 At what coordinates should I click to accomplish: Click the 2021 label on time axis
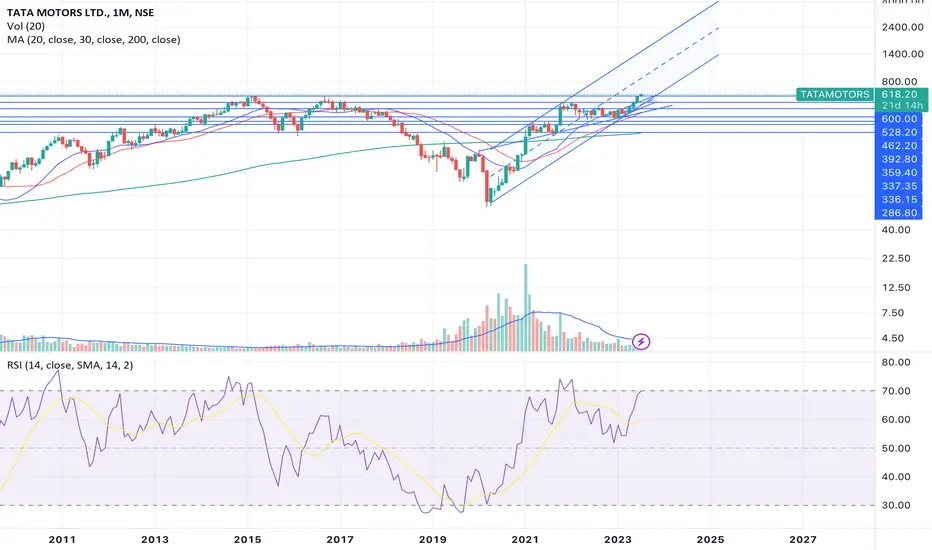525,540
